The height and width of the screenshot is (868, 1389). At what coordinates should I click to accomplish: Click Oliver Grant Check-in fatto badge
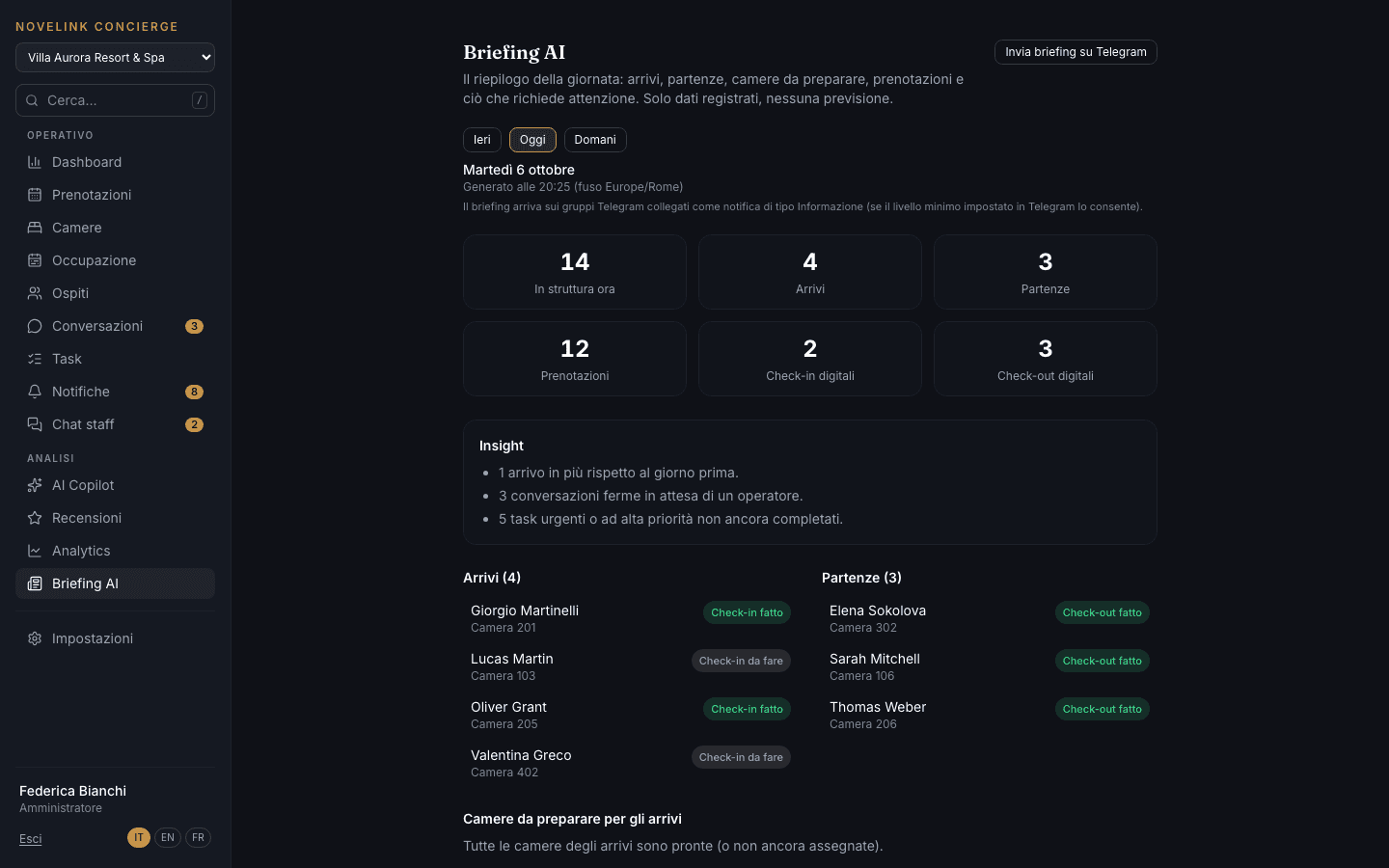click(747, 709)
